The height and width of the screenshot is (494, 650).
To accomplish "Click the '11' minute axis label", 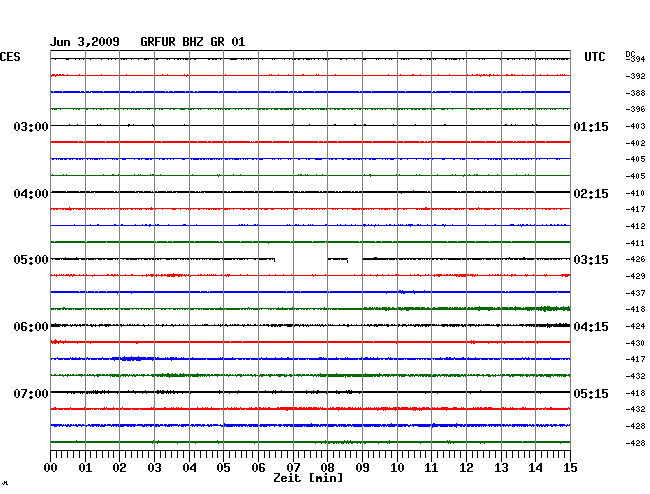I will 431,468.
